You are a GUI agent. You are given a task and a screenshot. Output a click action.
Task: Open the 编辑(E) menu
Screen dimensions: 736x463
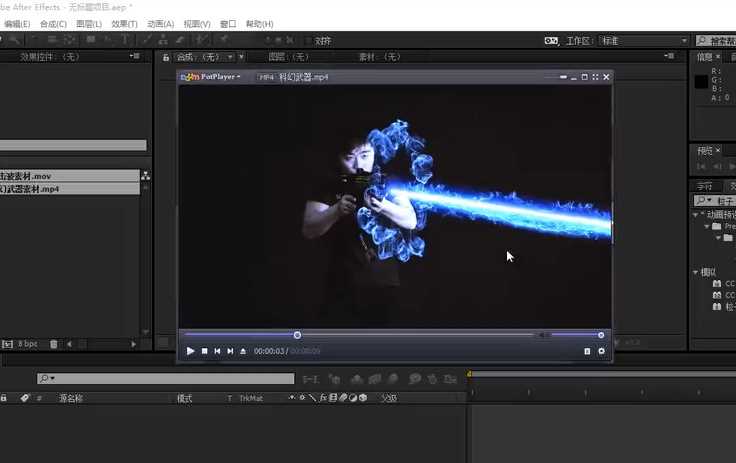click(17, 24)
